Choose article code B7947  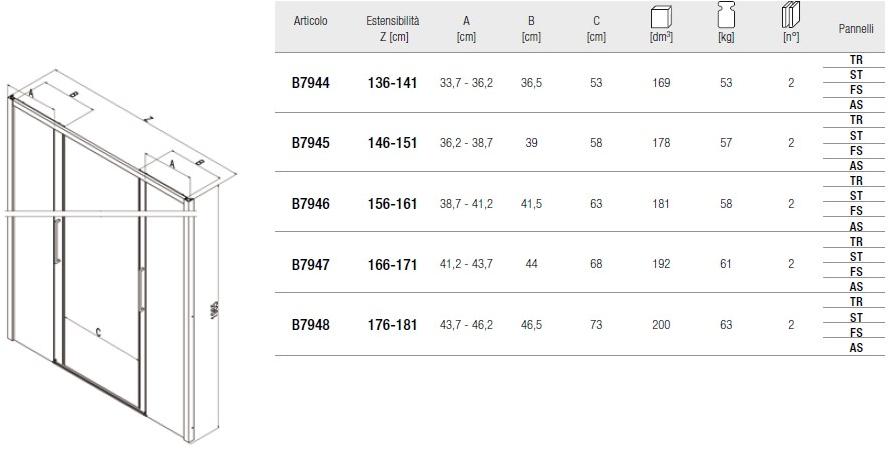[x=310, y=264]
